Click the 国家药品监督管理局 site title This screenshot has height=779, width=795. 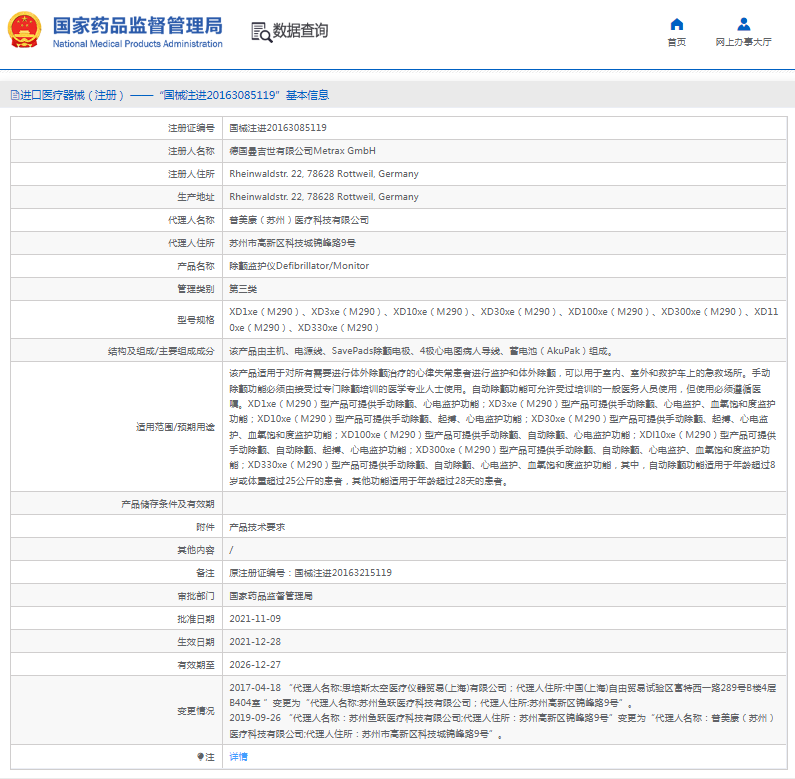[137, 25]
